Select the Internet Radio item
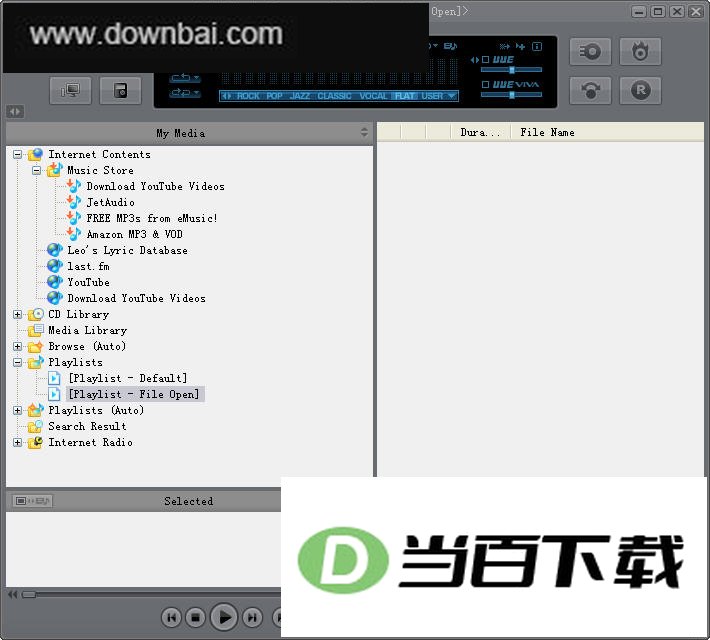Image resolution: width=710 pixels, height=640 pixels. [x=90, y=443]
